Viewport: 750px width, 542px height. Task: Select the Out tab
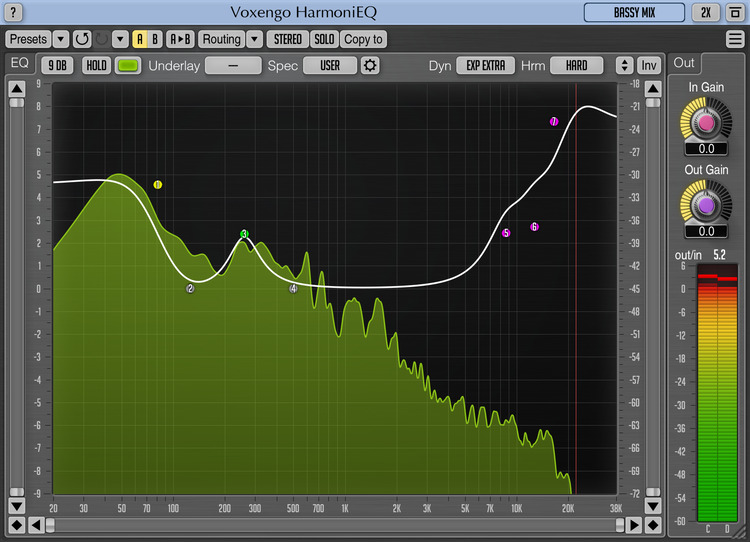(684, 63)
